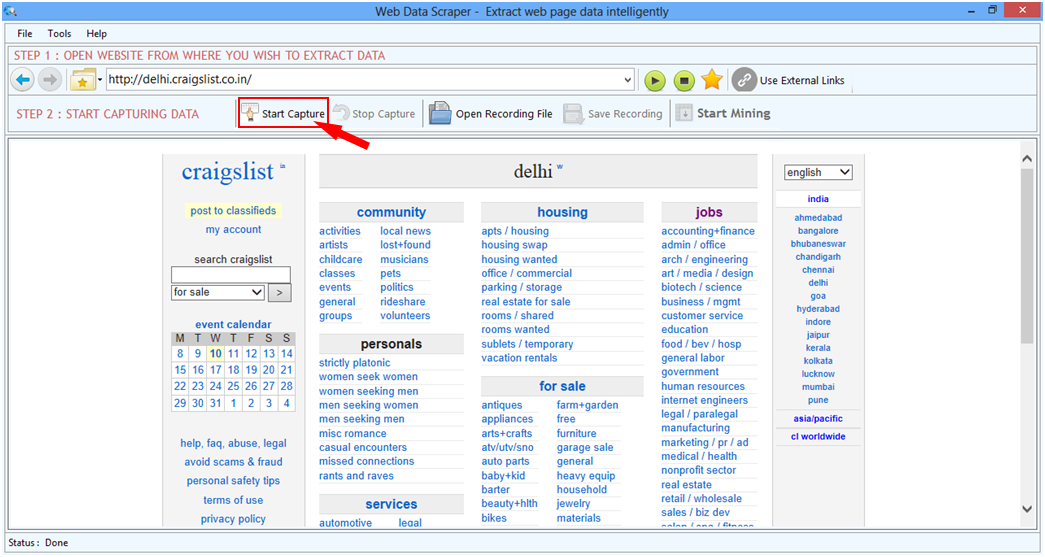This screenshot has width=1045, height=557.
Task: Click the 'real estate for sale' link
Action: 526,302
